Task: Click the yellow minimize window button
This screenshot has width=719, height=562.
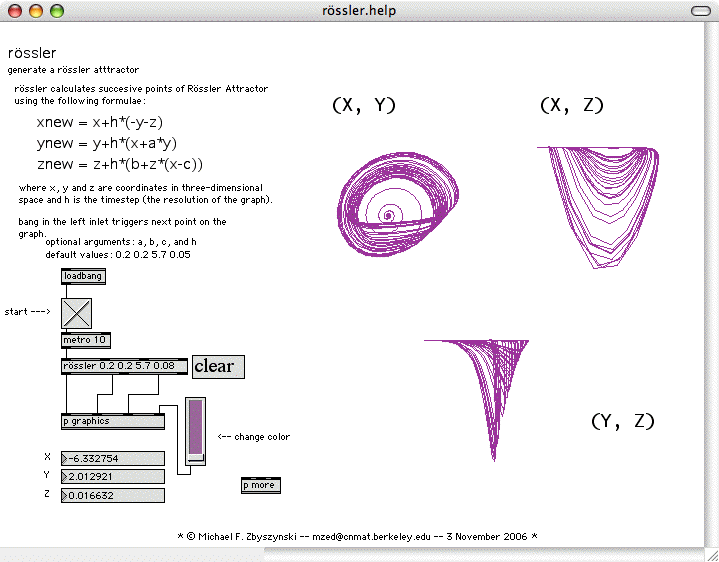Action: point(36,11)
